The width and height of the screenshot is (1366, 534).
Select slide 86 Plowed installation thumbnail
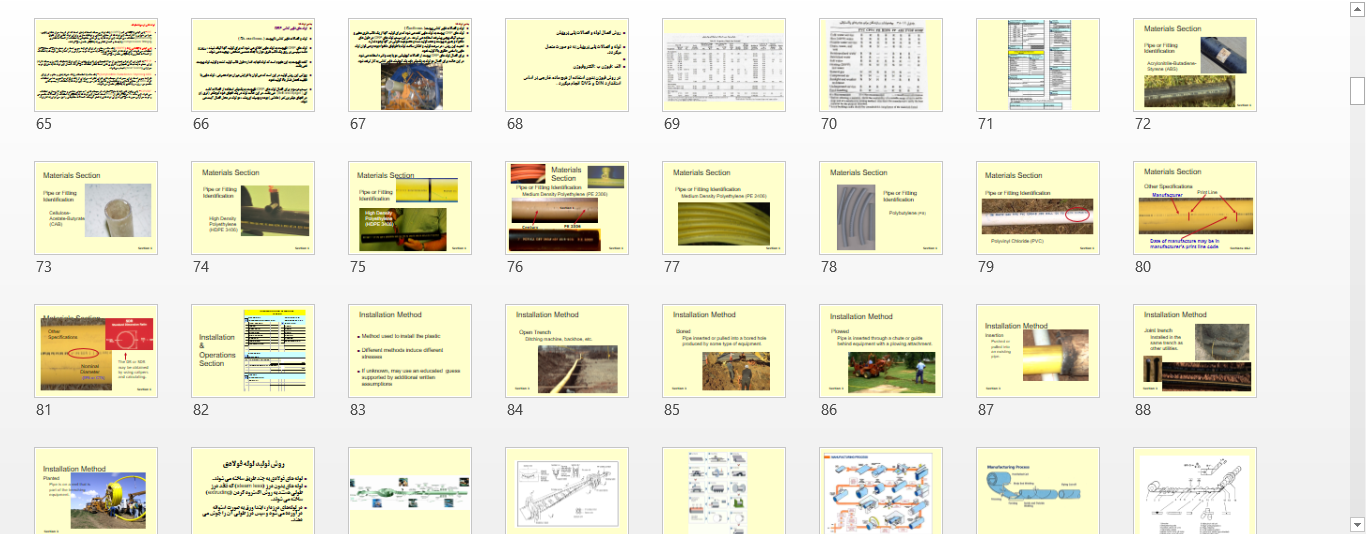[x=881, y=351]
